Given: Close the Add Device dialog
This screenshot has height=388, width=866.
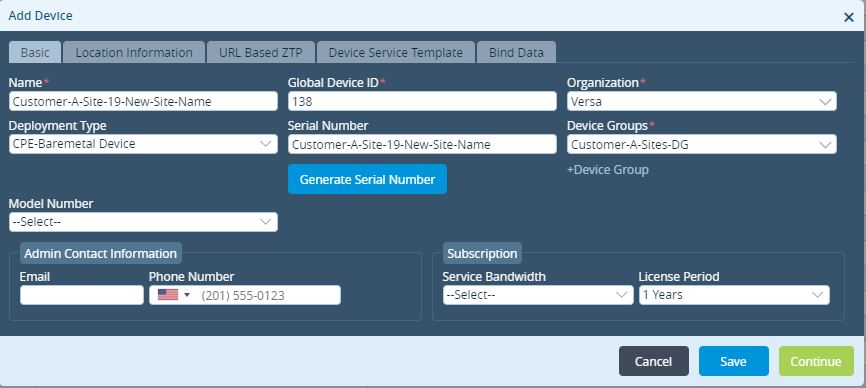Looking at the screenshot, I should point(849,17).
